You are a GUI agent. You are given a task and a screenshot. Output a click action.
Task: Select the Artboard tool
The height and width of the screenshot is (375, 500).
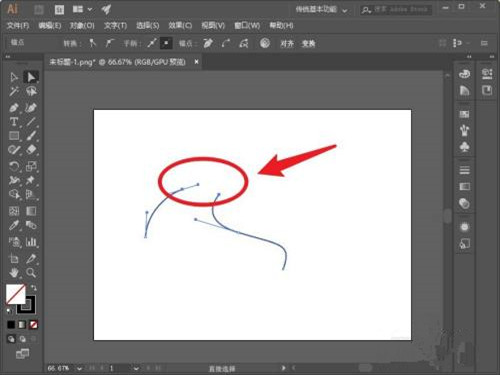[x=14, y=258]
